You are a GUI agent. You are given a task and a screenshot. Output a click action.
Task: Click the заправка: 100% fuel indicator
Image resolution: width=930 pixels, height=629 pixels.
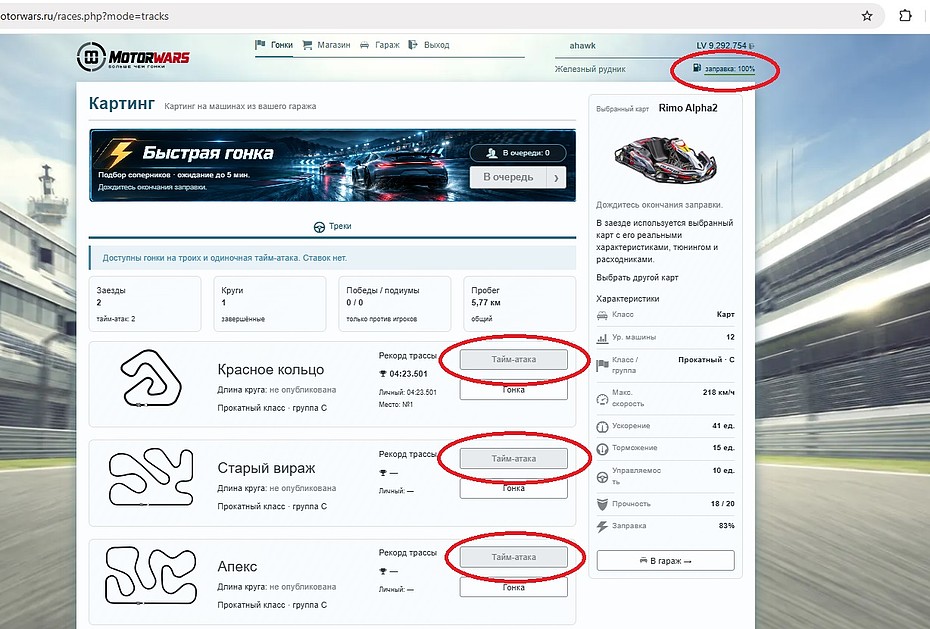coord(724,69)
